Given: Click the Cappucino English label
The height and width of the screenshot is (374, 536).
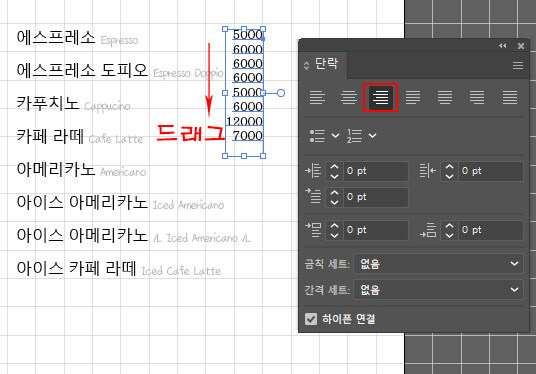Looking at the screenshot, I should pos(107,106).
